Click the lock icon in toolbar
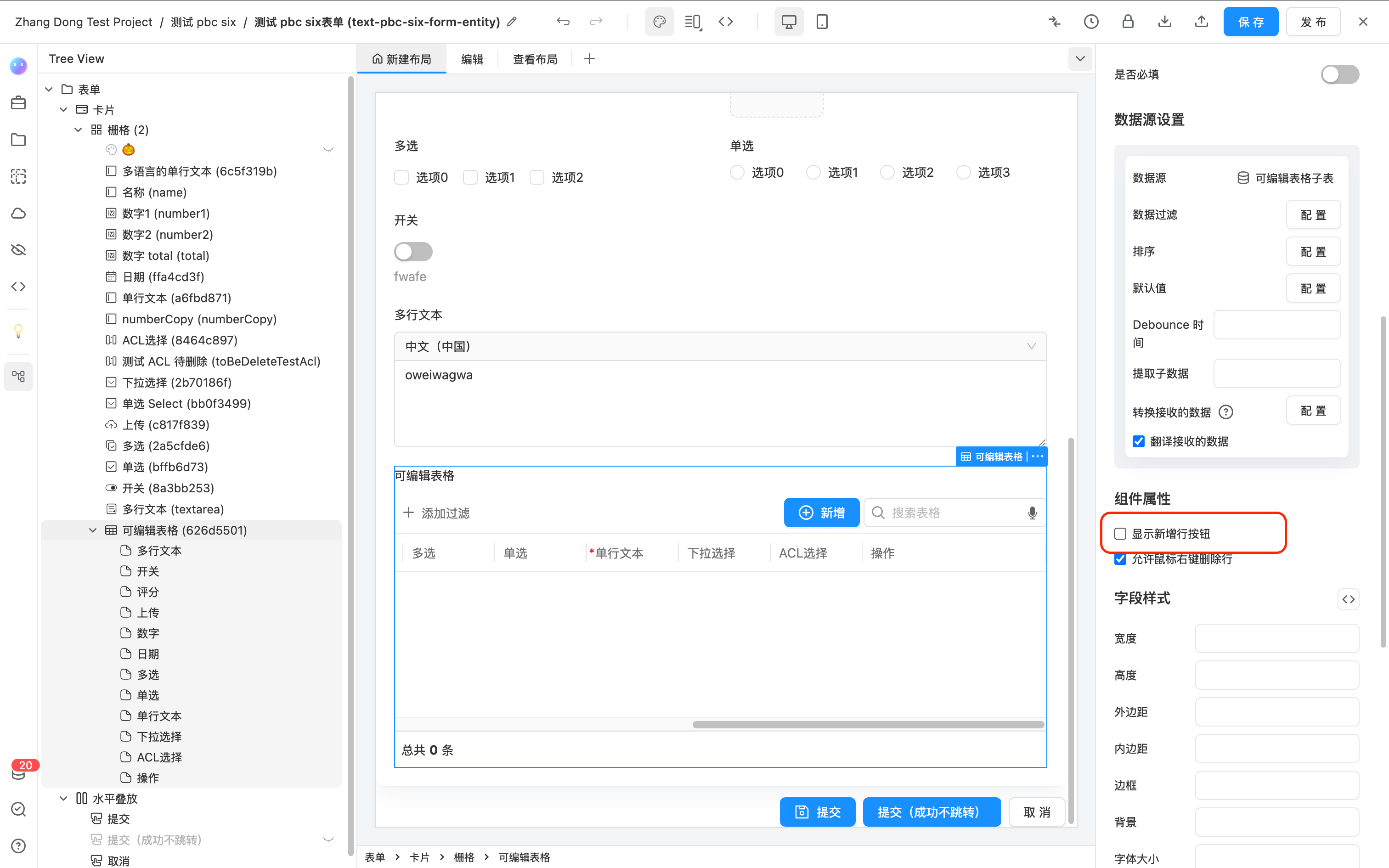Screen dimensions: 1389x868 click(1128, 22)
